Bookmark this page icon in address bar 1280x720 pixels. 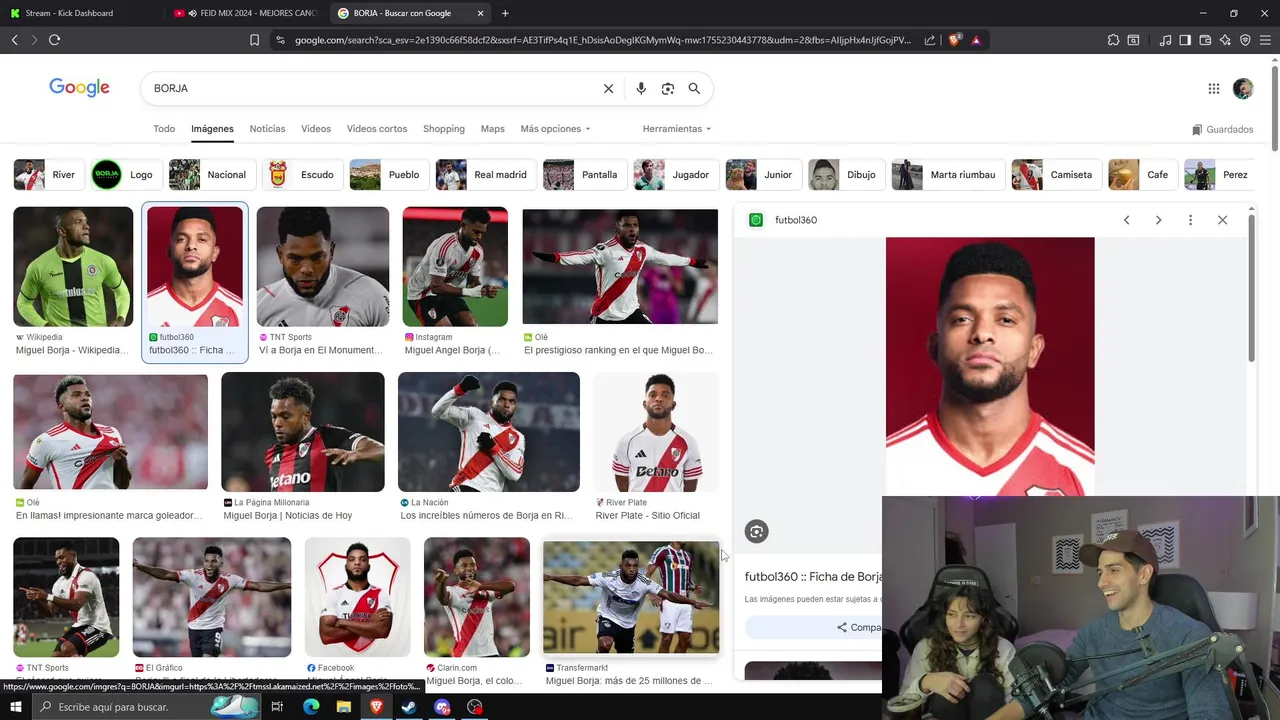254,40
